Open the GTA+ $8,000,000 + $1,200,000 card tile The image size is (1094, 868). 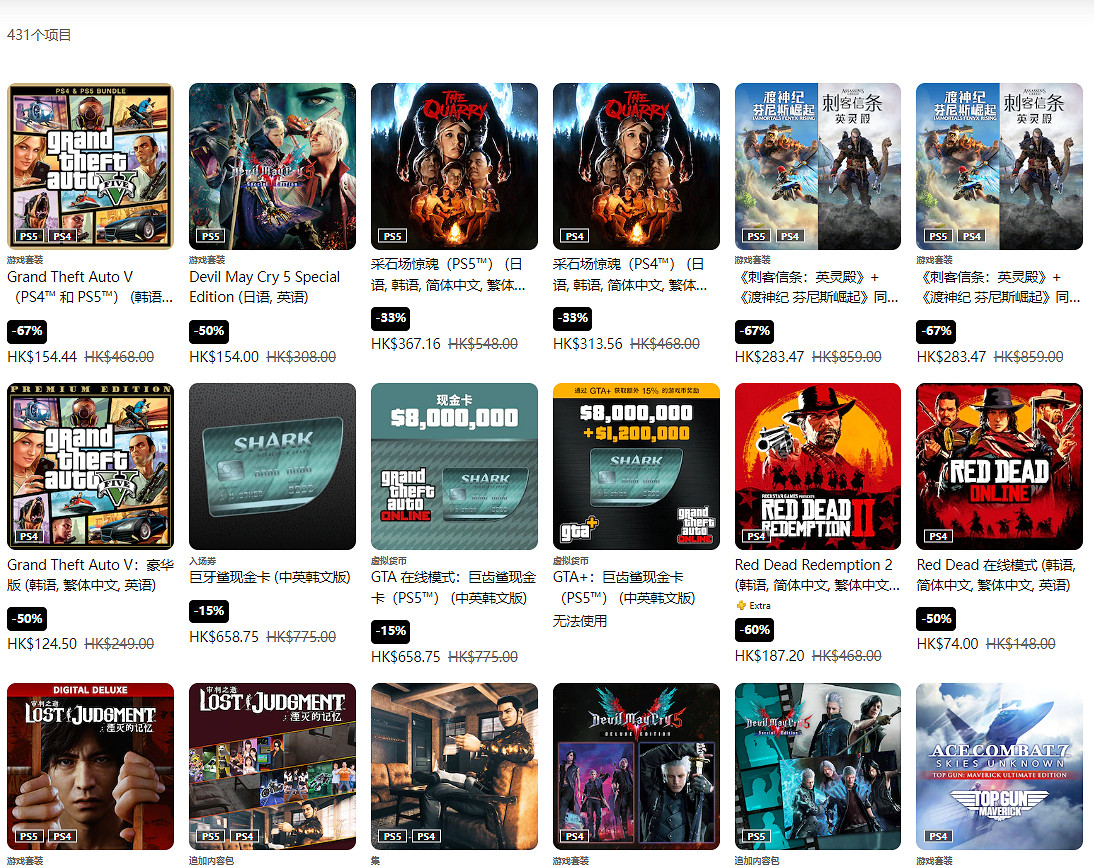636,466
